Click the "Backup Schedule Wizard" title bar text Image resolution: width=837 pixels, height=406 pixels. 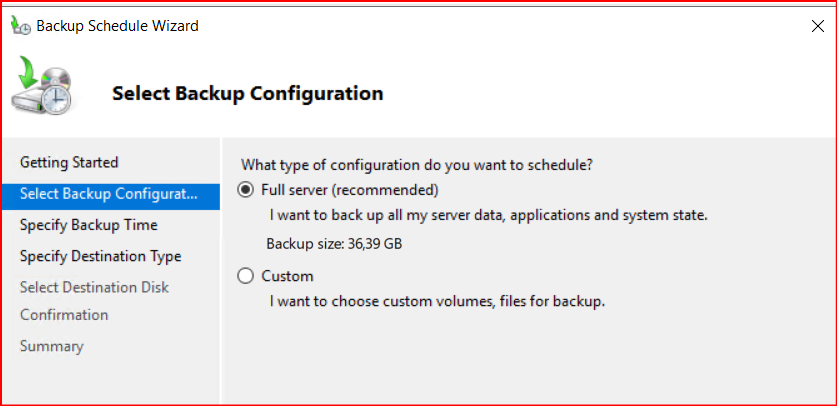(x=117, y=26)
